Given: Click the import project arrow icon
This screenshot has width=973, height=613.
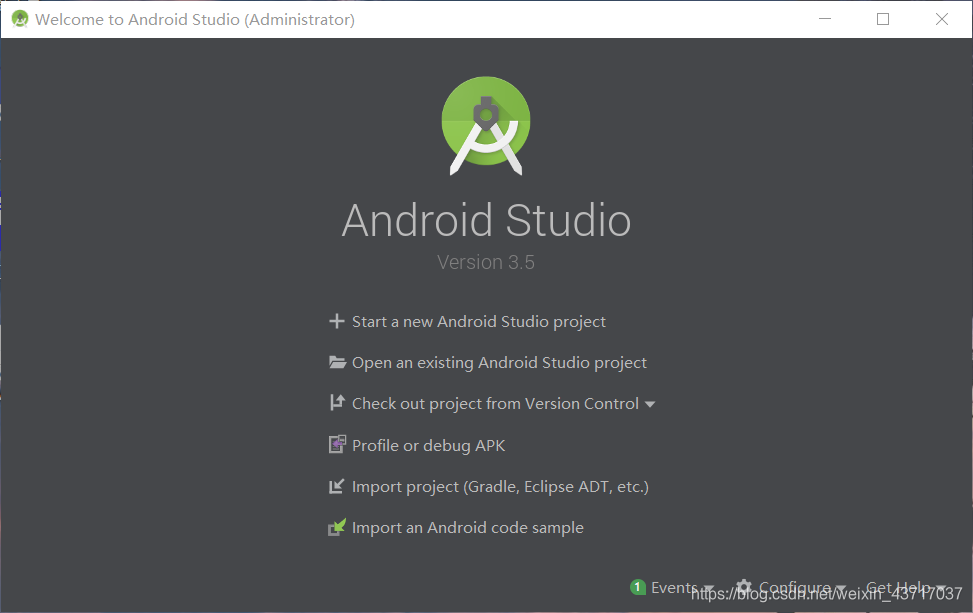Looking at the screenshot, I should 336,486.
